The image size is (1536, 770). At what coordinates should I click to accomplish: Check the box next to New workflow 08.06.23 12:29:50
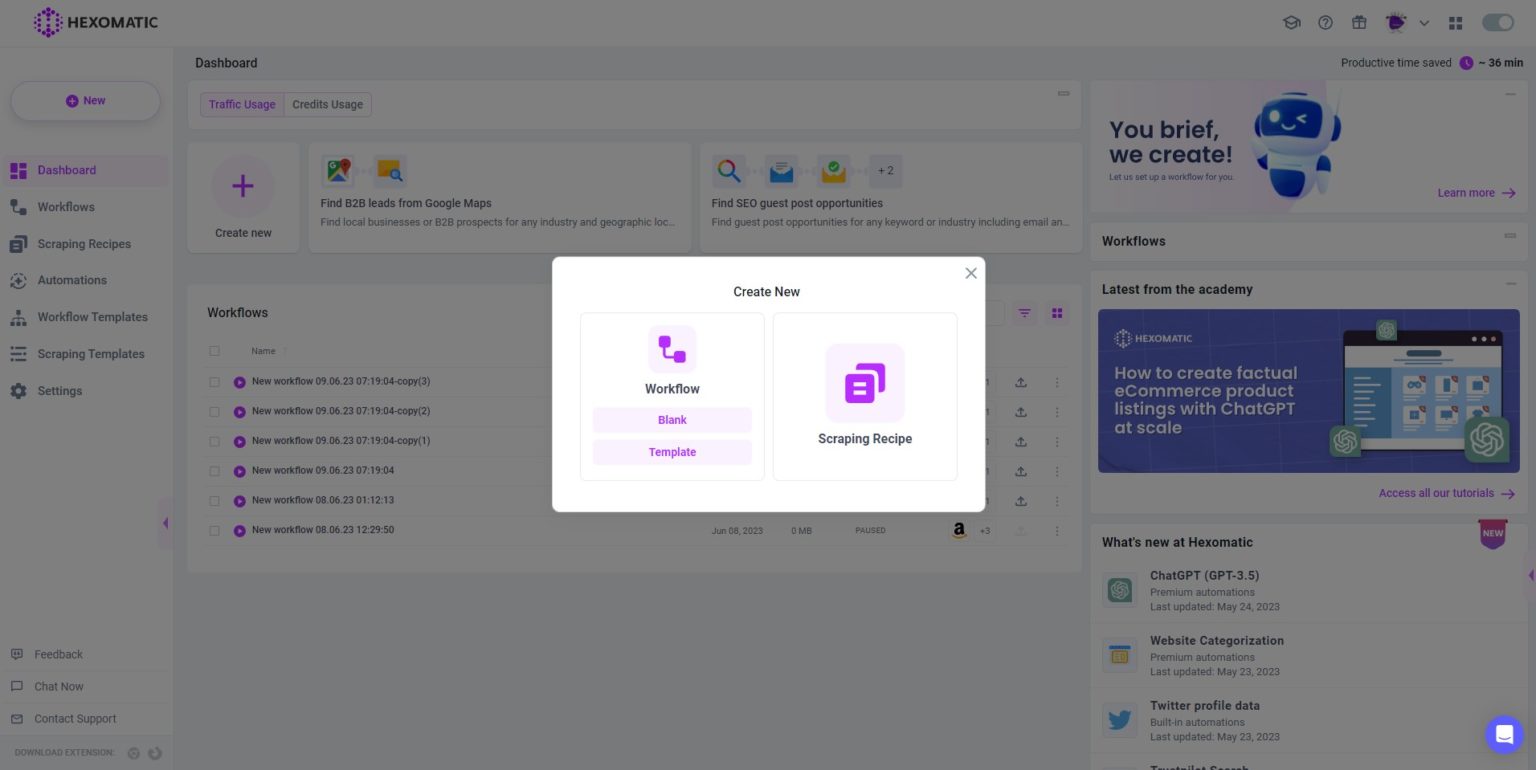pyautogui.click(x=214, y=530)
